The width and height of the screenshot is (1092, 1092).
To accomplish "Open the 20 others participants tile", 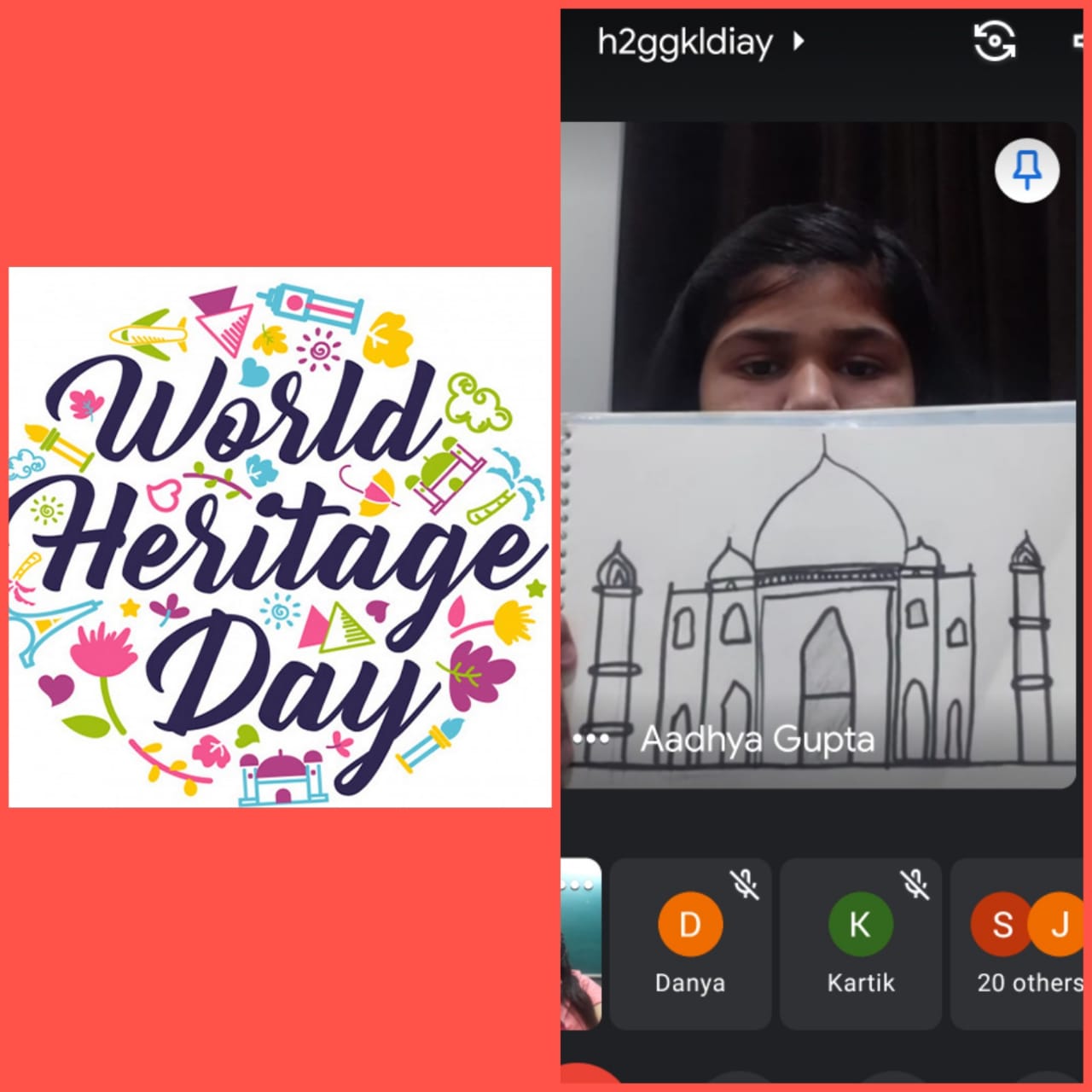I will tap(1017, 944).
